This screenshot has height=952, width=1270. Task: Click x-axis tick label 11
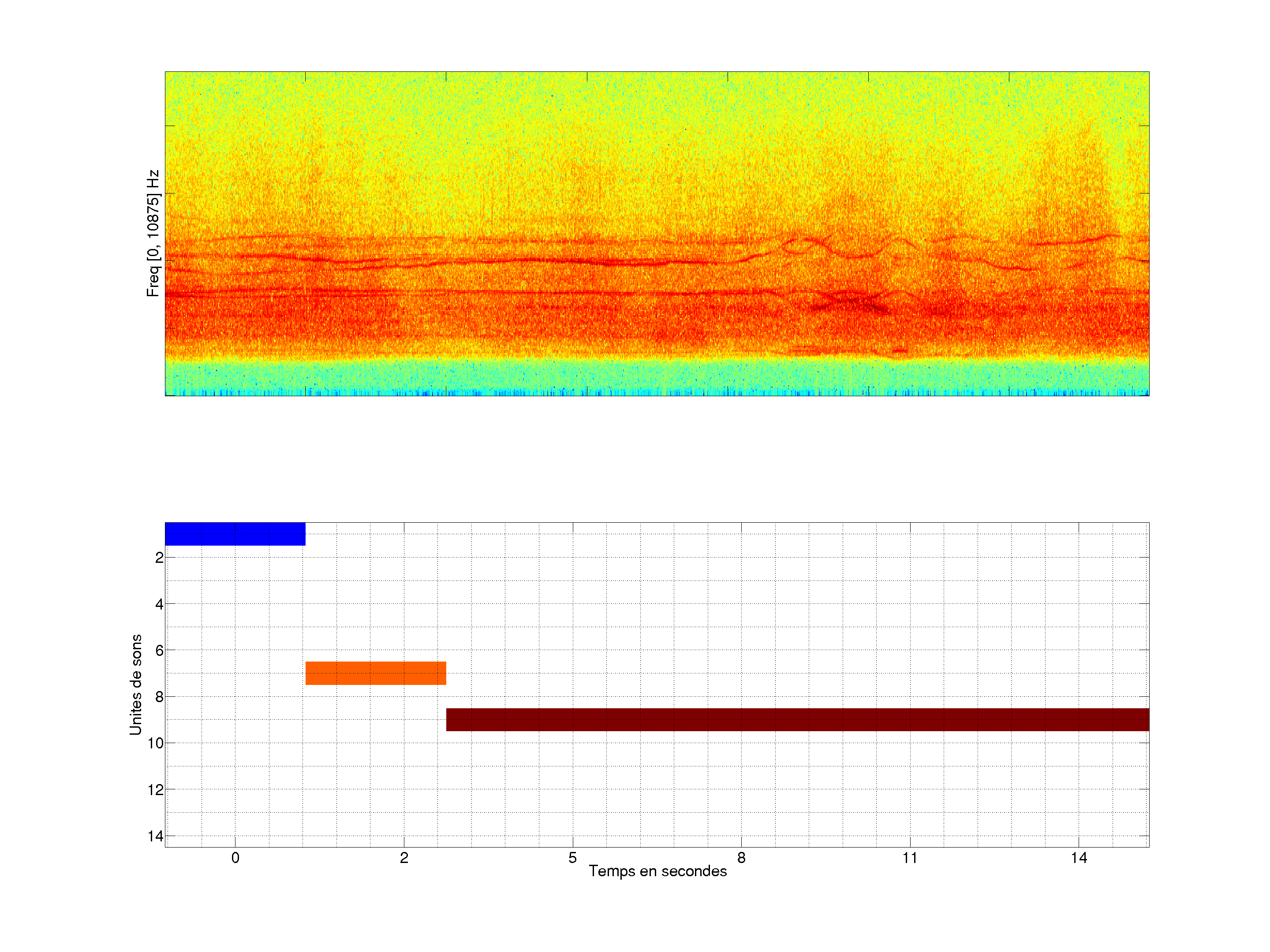point(910,858)
